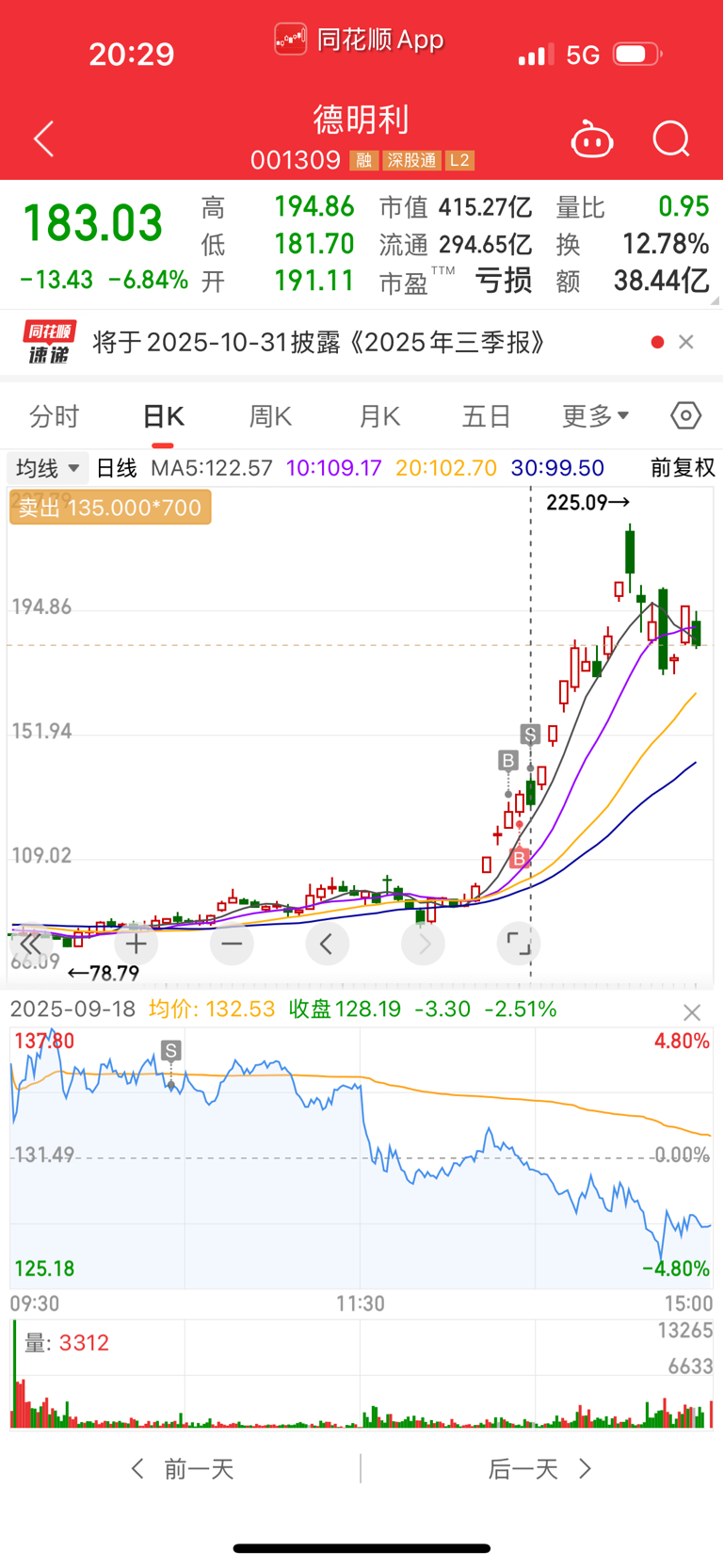This screenshot has height=1568, width=724.
Task: Tap the 深股通 tag
Action: pos(411,160)
